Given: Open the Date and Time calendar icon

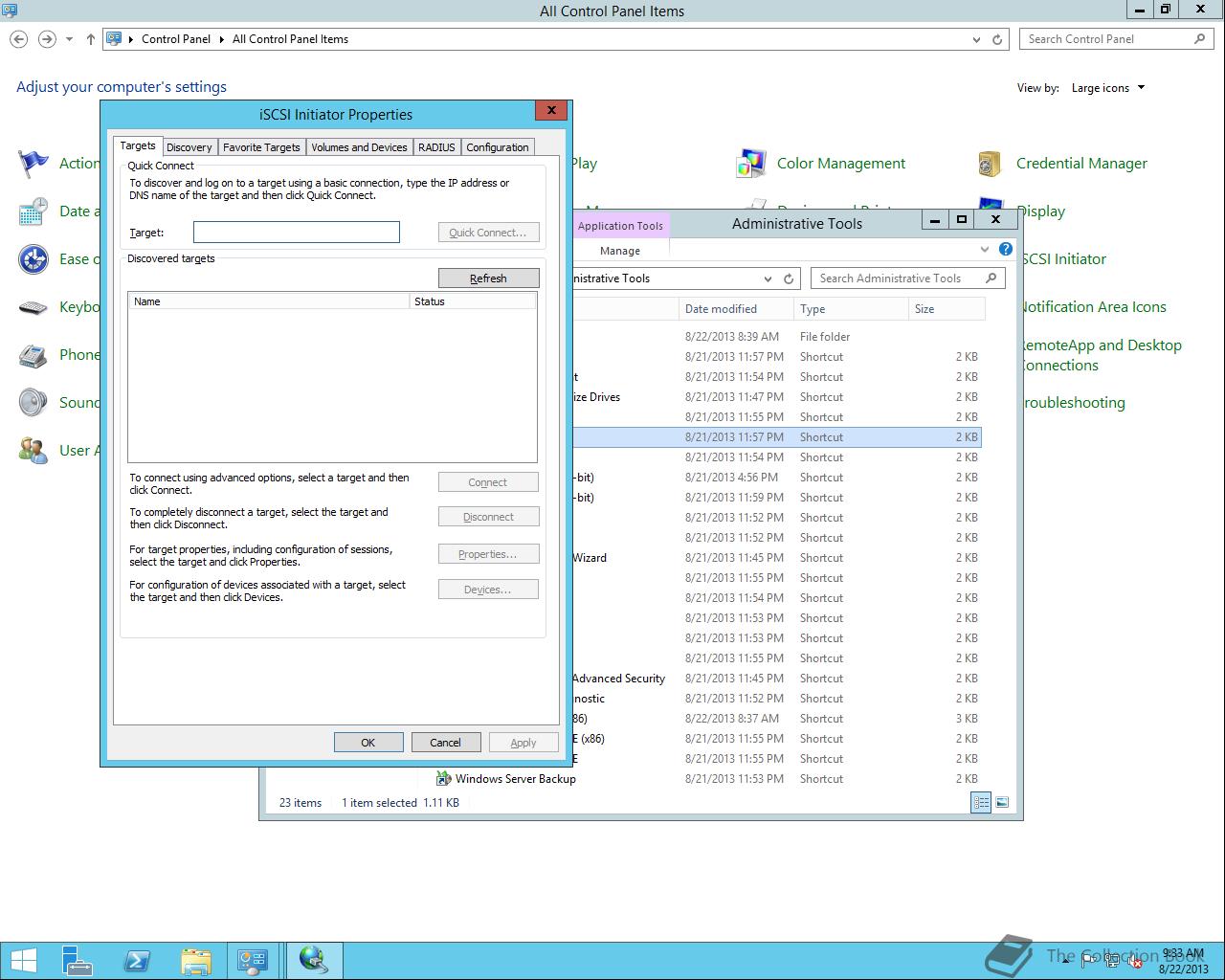Looking at the screenshot, I should click(x=33, y=212).
